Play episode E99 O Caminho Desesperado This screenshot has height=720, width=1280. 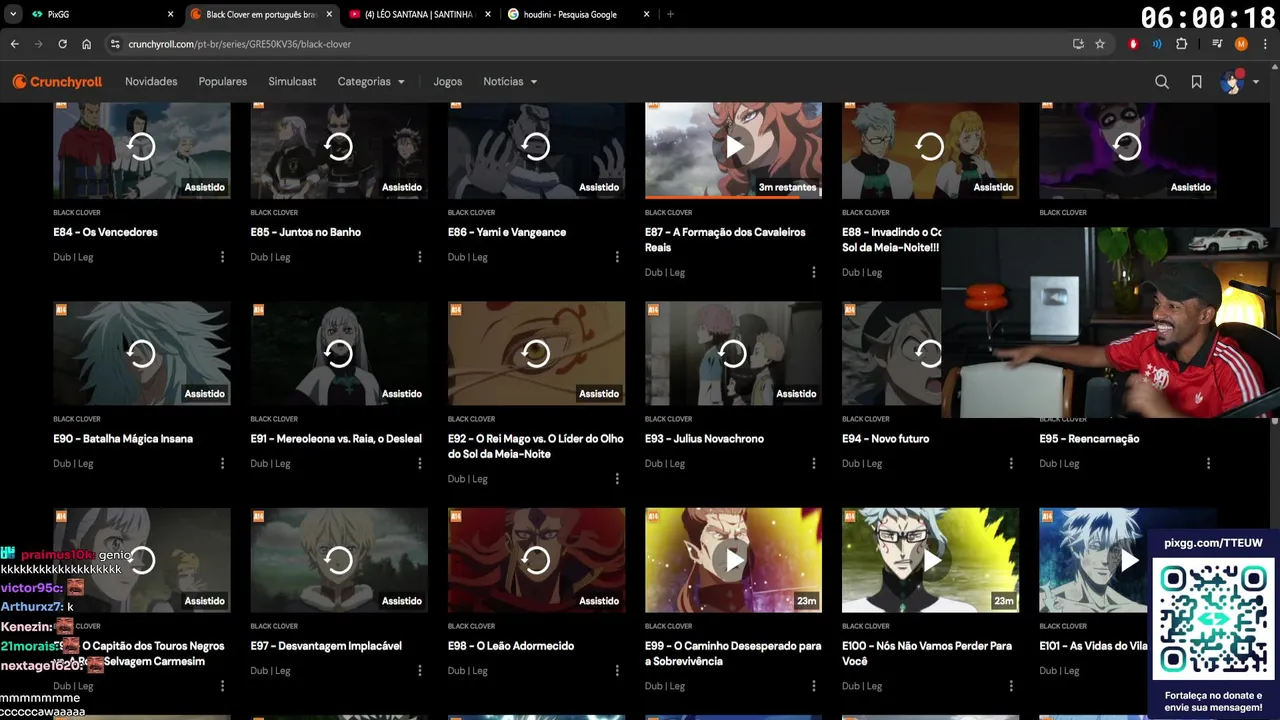[x=733, y=561]
